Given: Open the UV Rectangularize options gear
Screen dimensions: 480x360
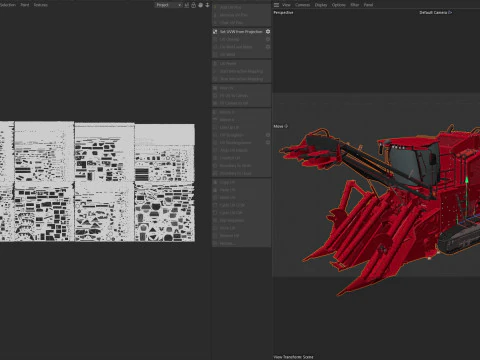Looking at the screenshot, I should point(268,143).
